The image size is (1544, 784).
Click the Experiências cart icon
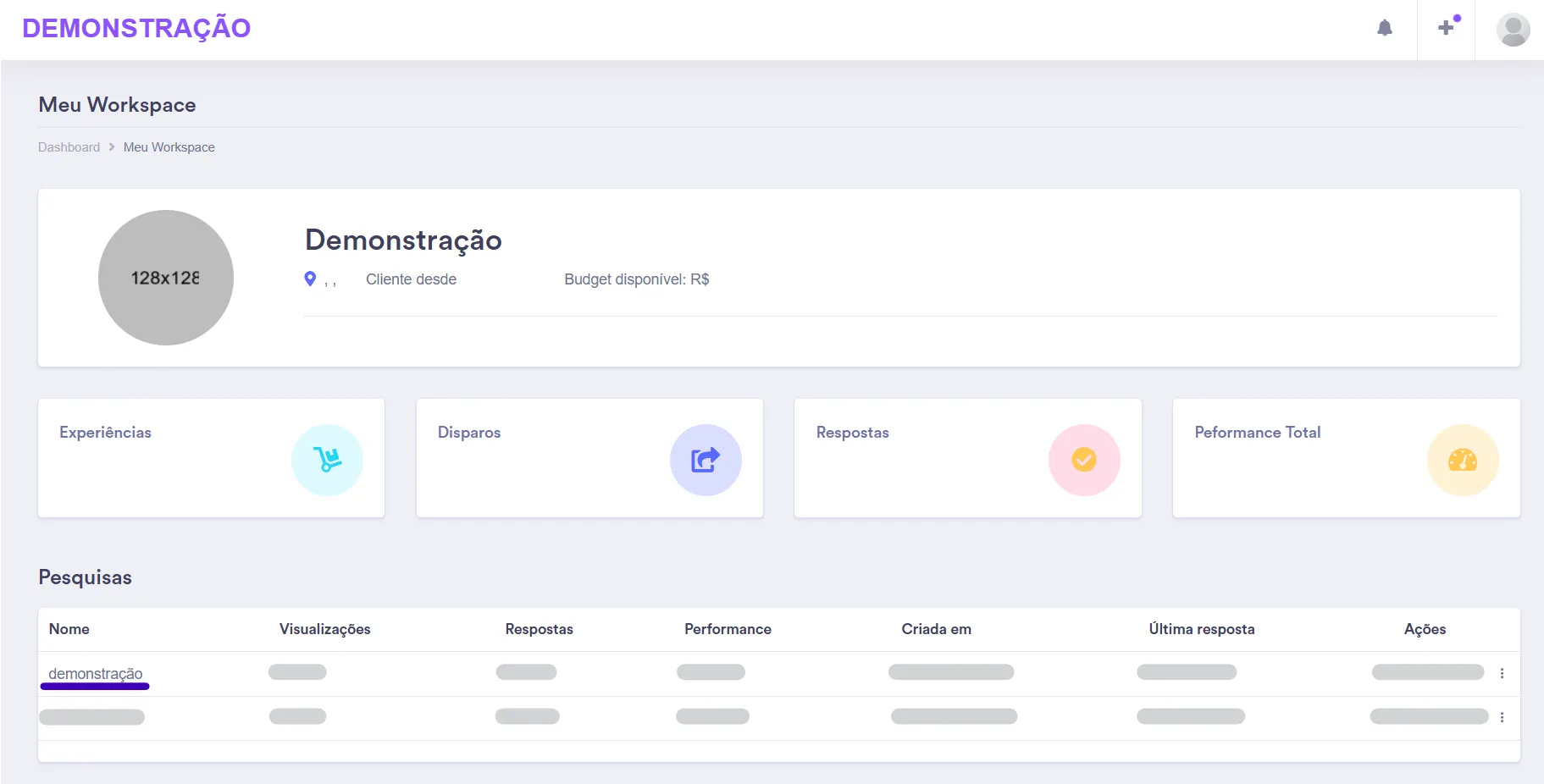[327, 460]
